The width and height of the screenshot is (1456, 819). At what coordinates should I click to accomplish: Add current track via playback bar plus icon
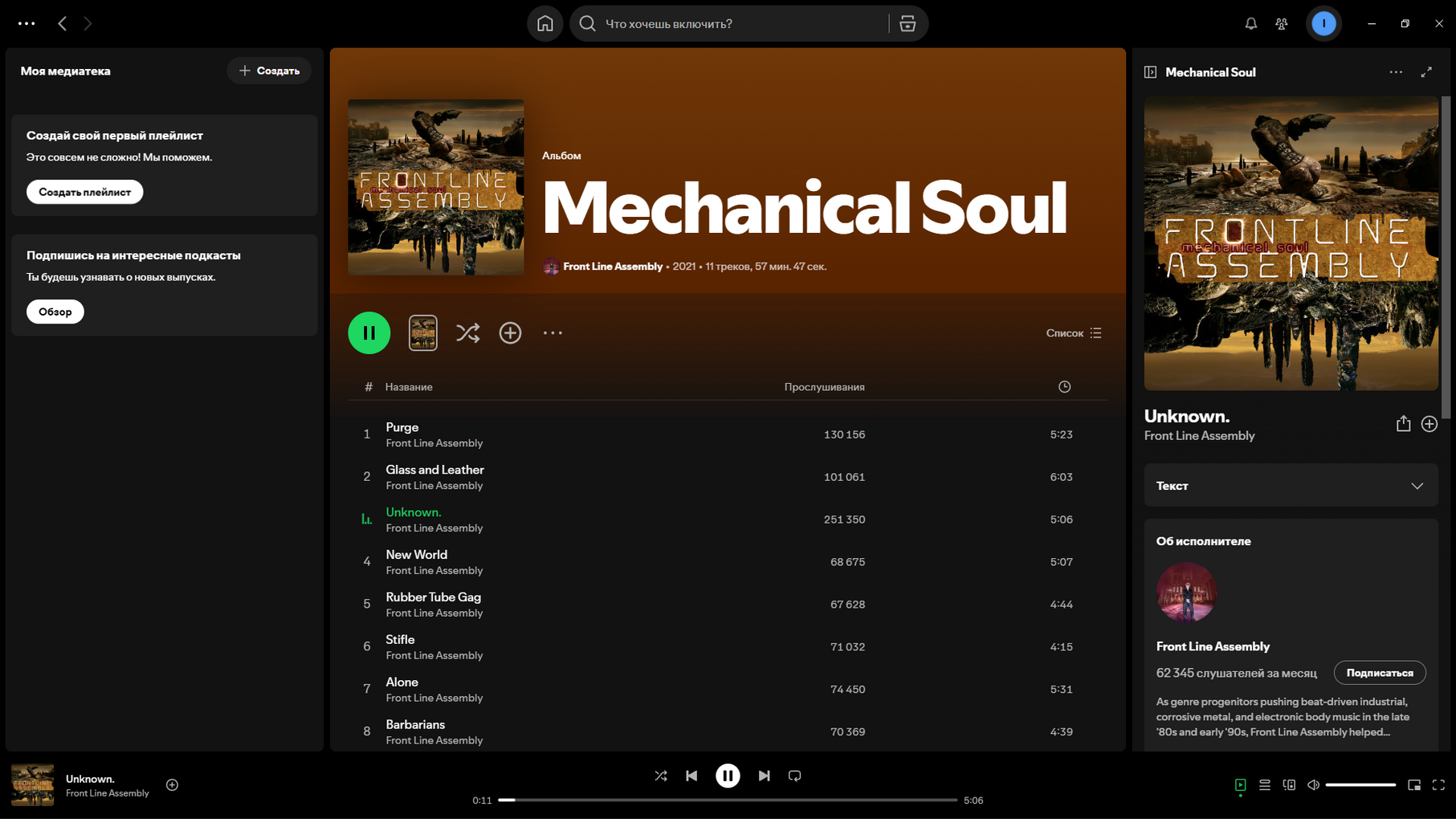tap(172, 784)
